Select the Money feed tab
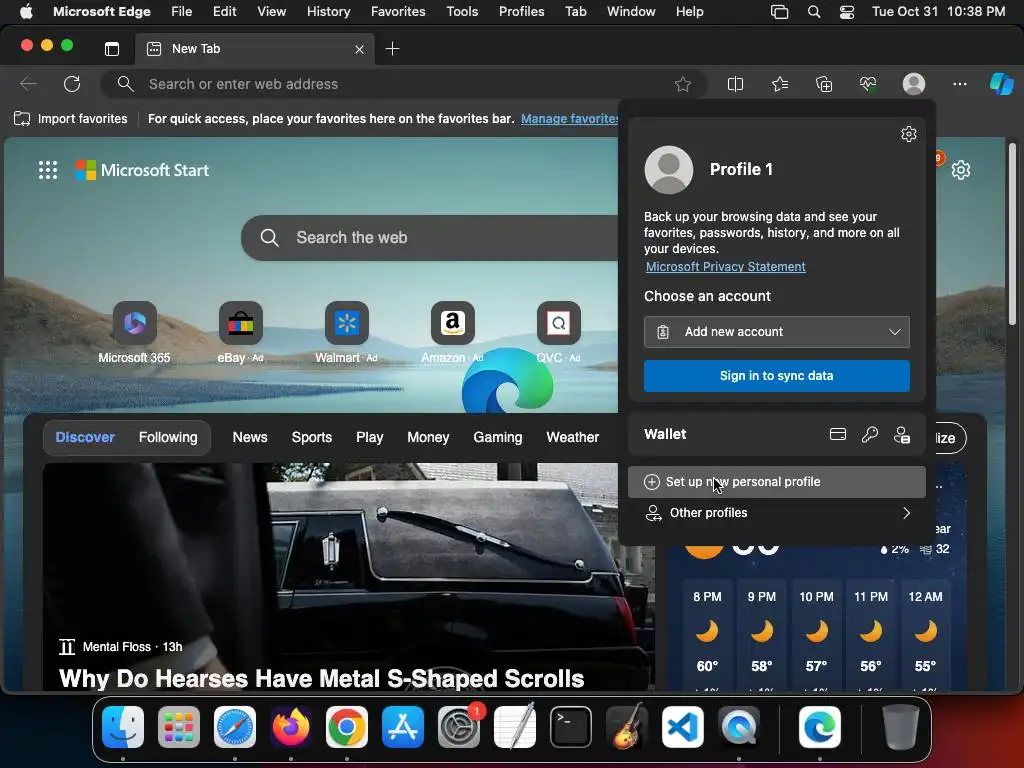 [428, 437]
